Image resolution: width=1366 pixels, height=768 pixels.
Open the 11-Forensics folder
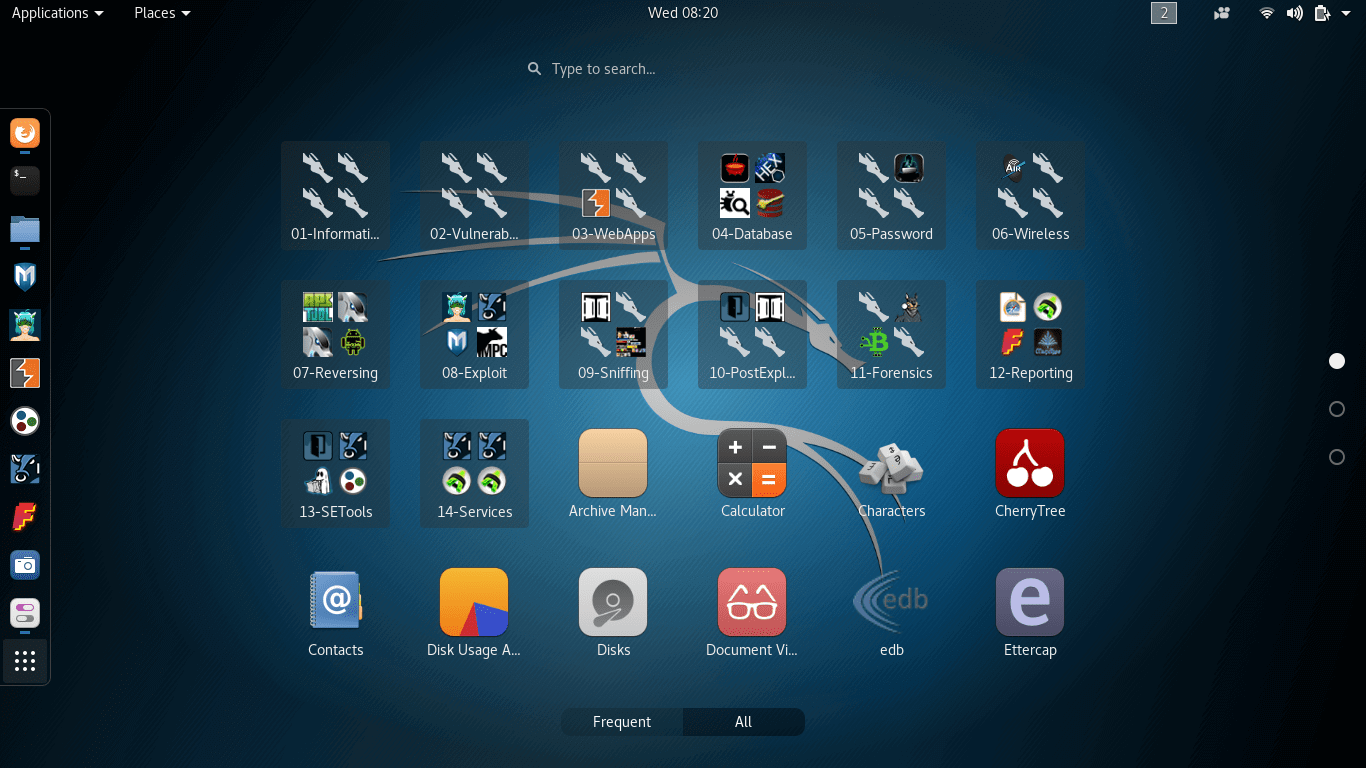tap(891, 334)
